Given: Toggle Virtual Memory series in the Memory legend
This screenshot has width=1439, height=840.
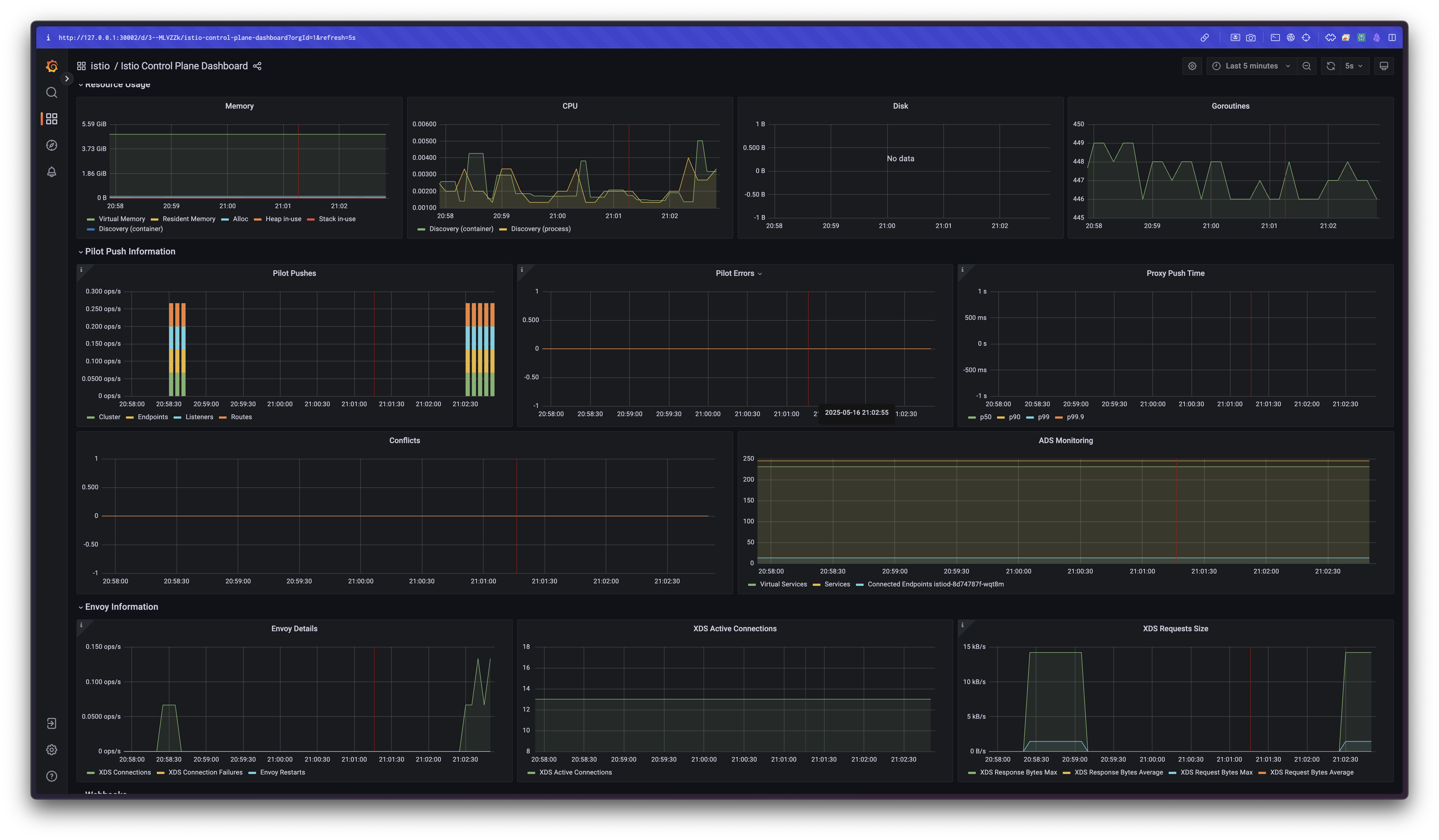Looking at the screenshot, I should pyautogui.click(x=122, y=219).
